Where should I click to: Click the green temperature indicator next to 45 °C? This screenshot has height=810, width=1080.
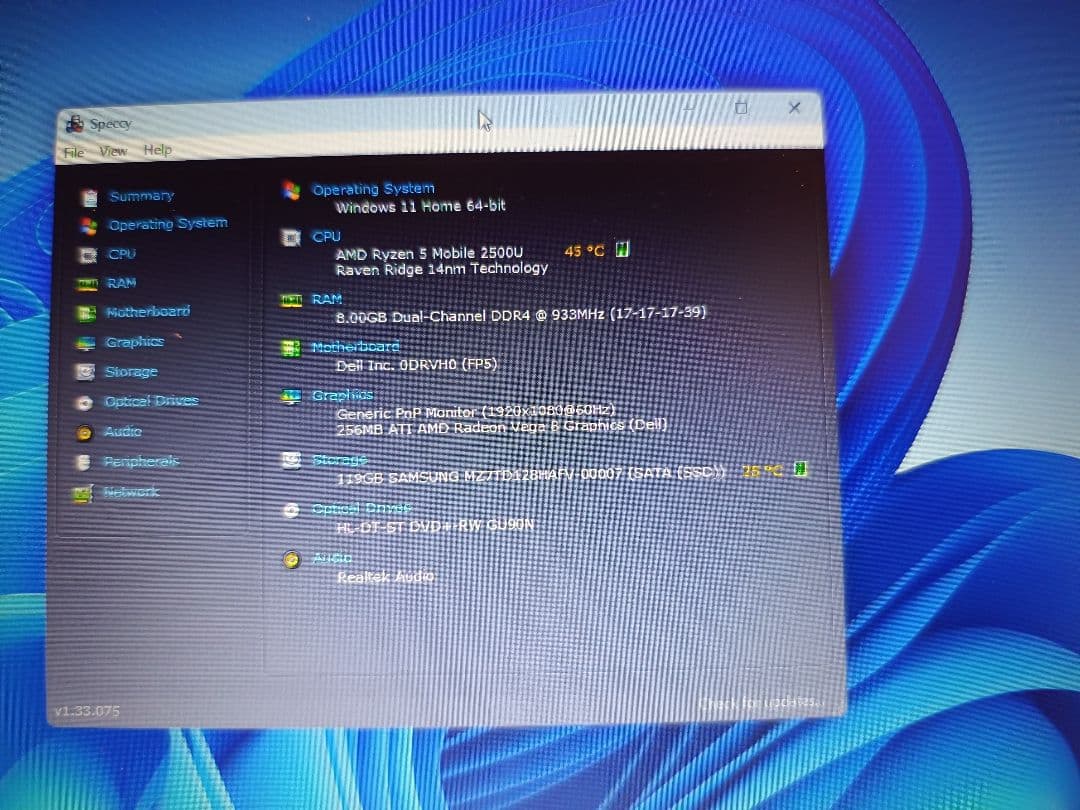[x=622, y=249]
